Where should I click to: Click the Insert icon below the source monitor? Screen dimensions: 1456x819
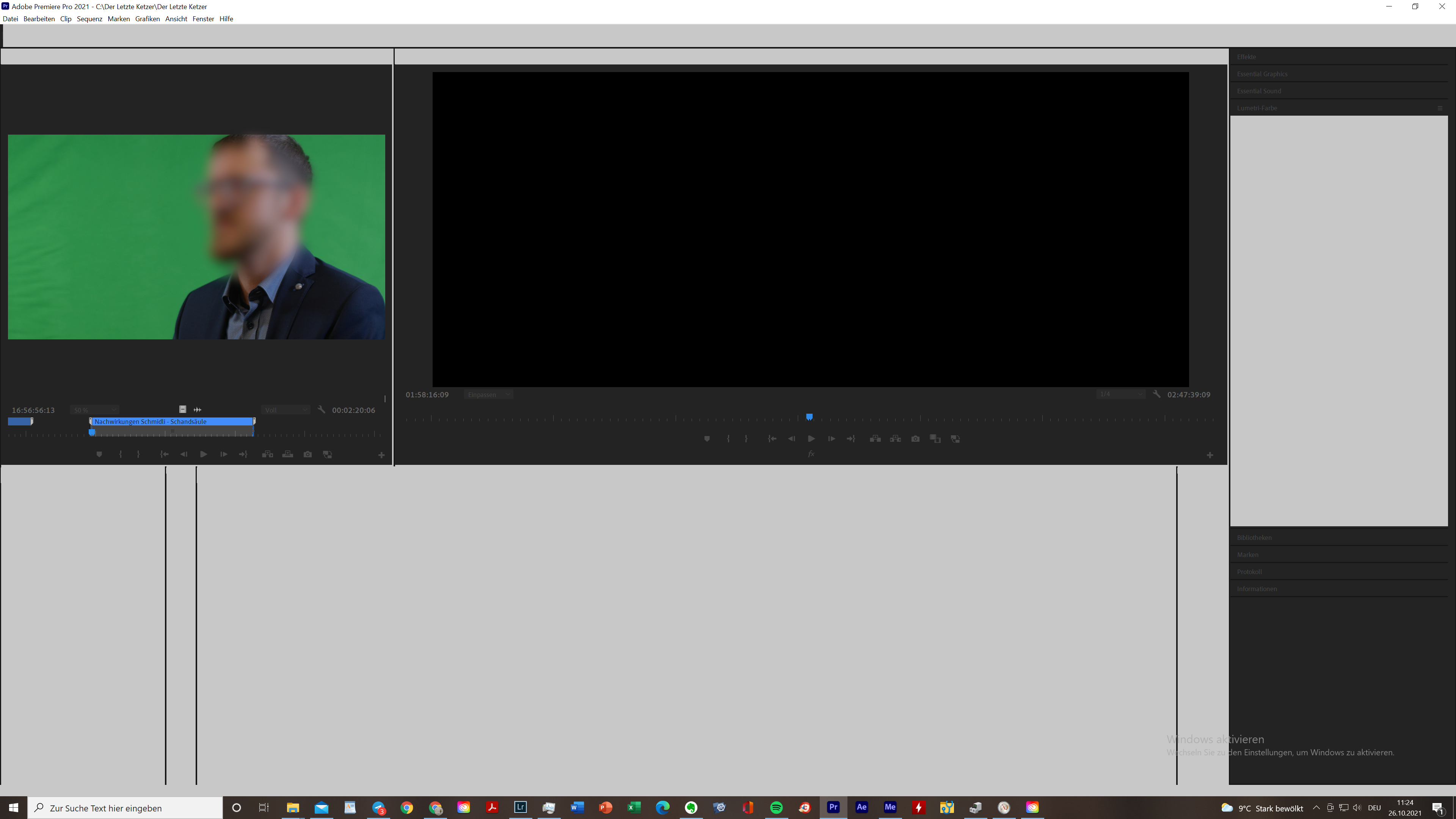pos(267,454)
